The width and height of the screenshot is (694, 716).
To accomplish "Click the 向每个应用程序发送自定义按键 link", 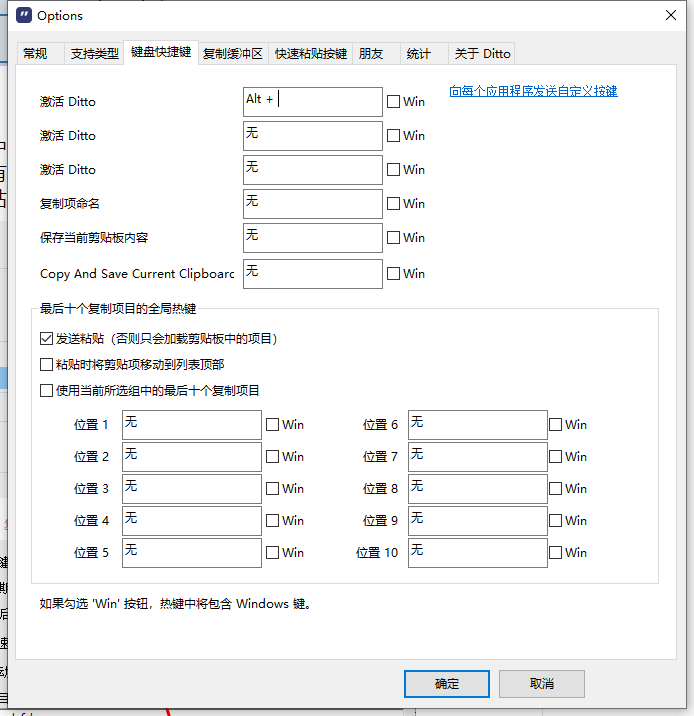I will pos(533,91).
